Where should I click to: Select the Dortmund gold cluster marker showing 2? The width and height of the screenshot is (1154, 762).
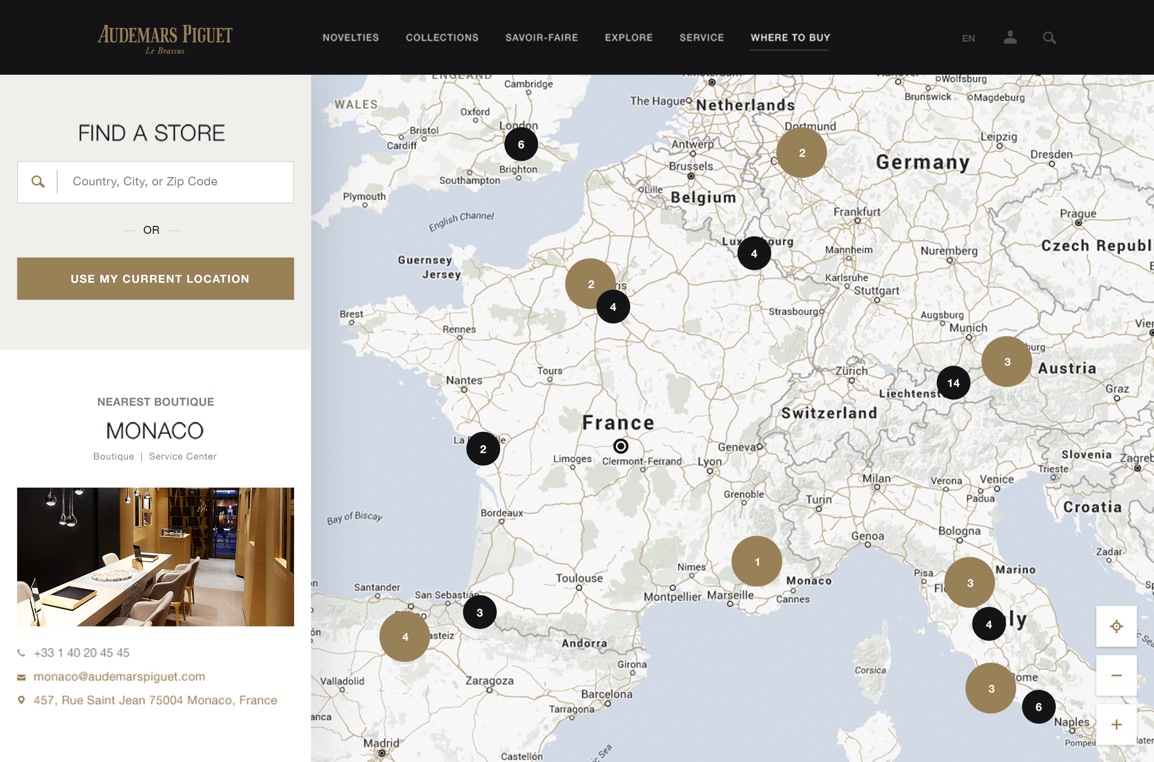point(801,152)
